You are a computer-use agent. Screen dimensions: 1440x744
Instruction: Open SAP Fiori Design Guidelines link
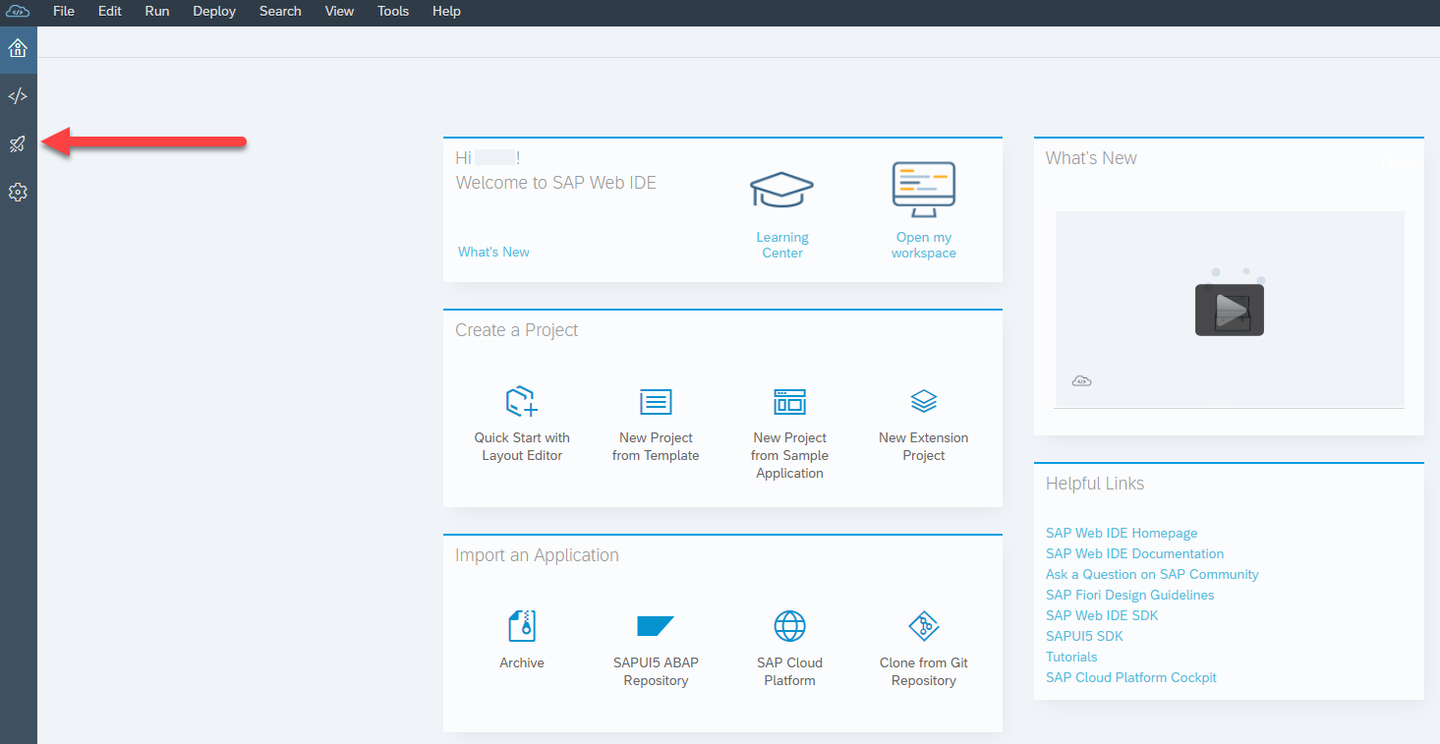(1130, 595)
